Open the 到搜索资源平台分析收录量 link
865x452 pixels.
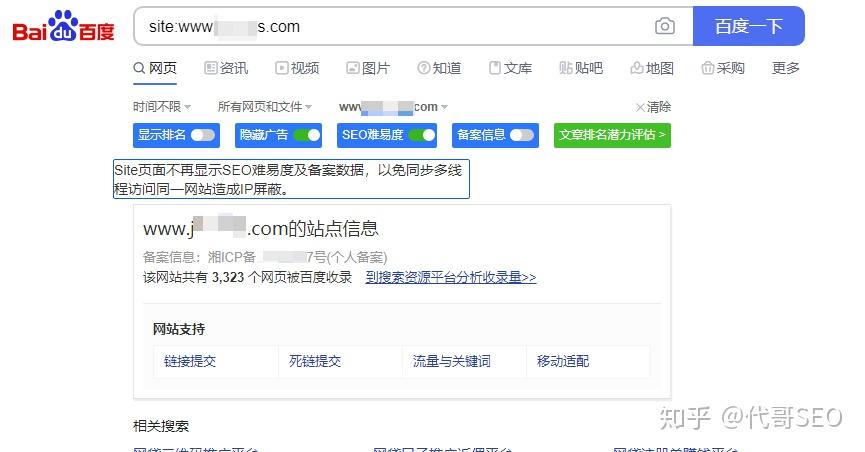451,277
